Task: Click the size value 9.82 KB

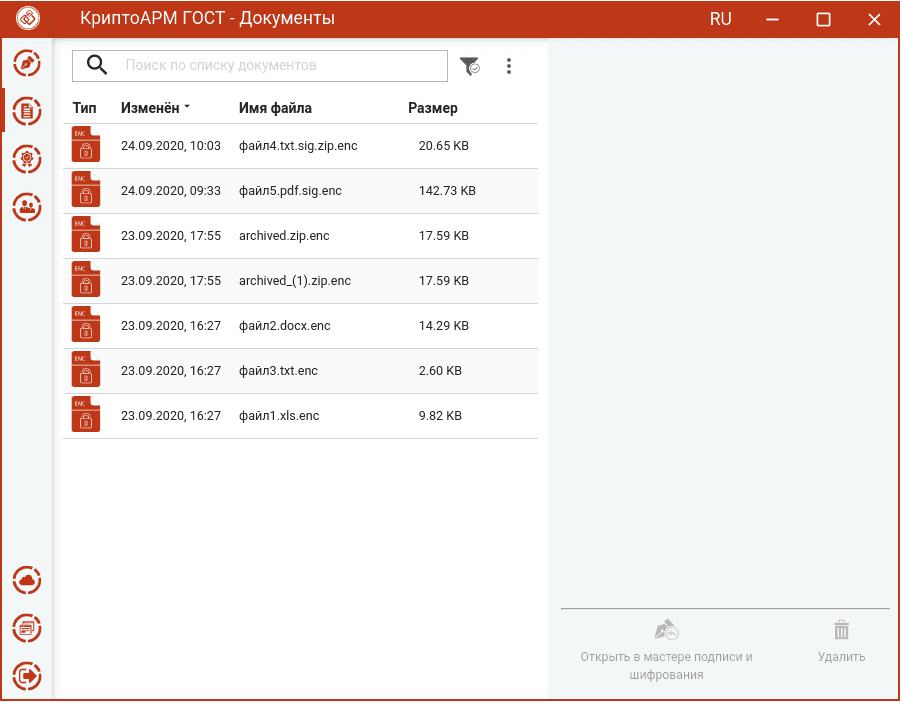Action: pyautogui.click(x=440, y=415)
